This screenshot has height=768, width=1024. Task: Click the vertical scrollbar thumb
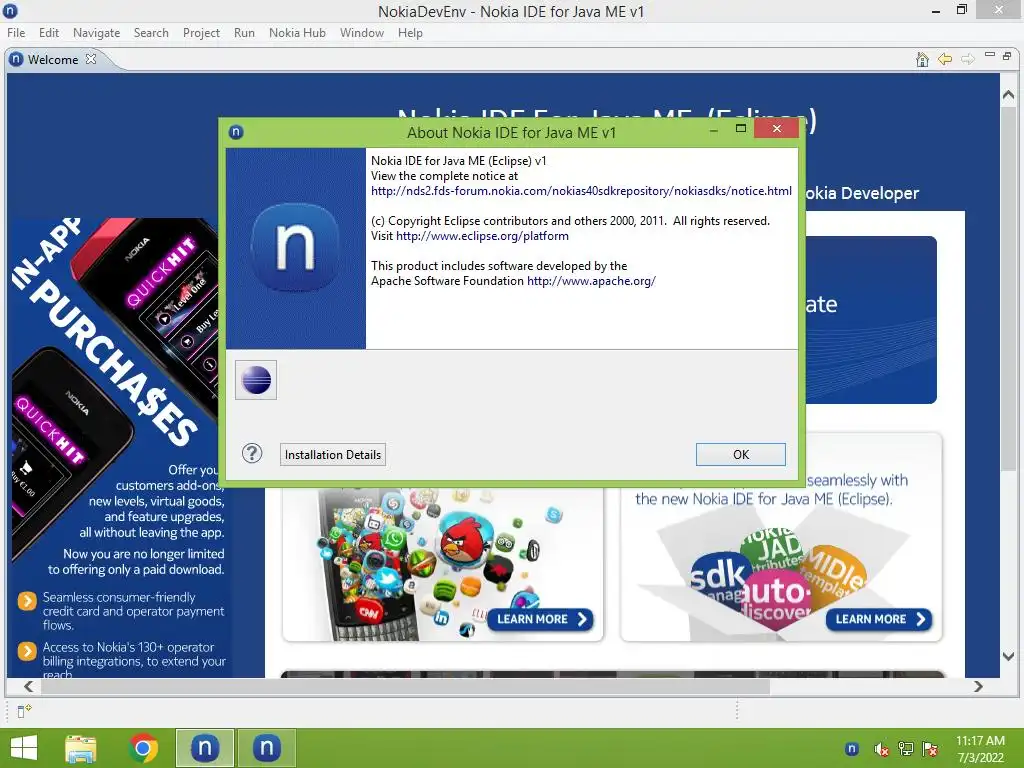(x=1008, y=287)
